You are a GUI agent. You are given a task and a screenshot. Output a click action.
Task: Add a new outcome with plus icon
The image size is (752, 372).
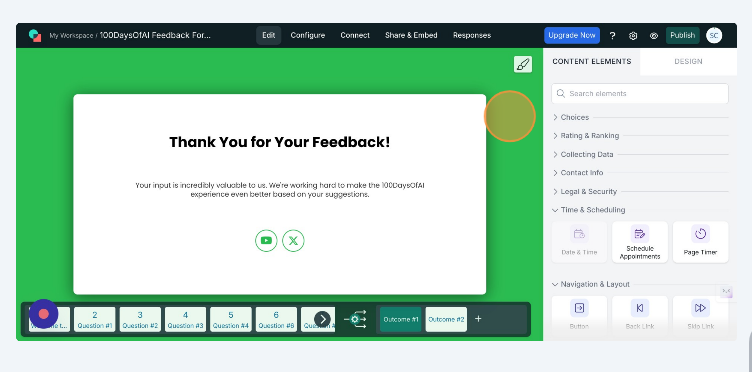coord(478,319)
